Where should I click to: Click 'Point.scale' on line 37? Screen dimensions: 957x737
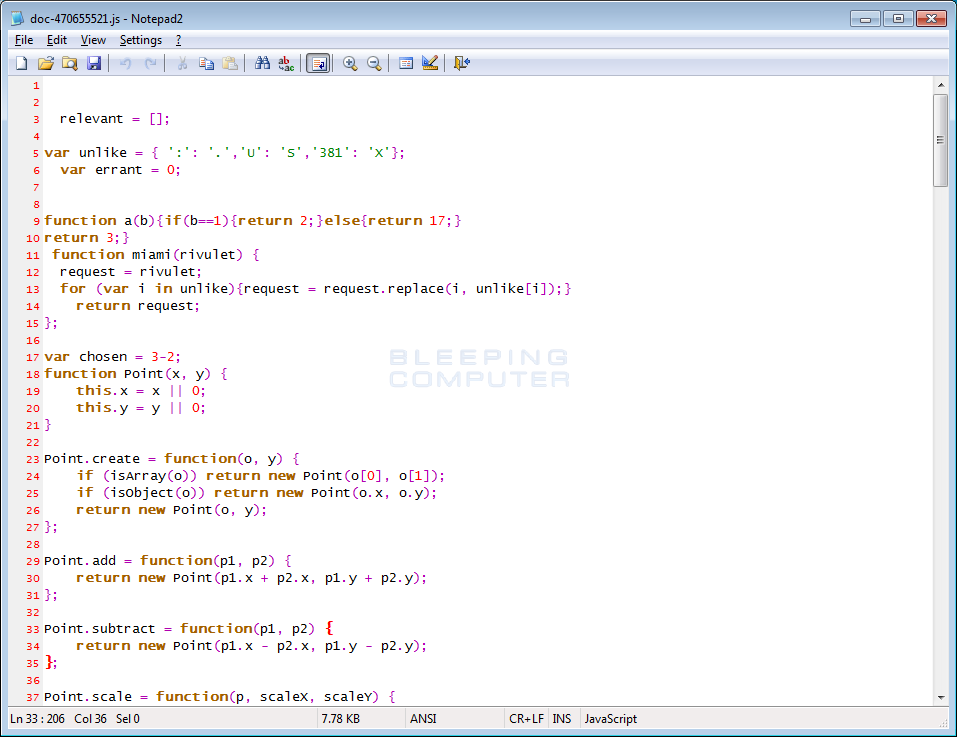click(x=88, y=696)
